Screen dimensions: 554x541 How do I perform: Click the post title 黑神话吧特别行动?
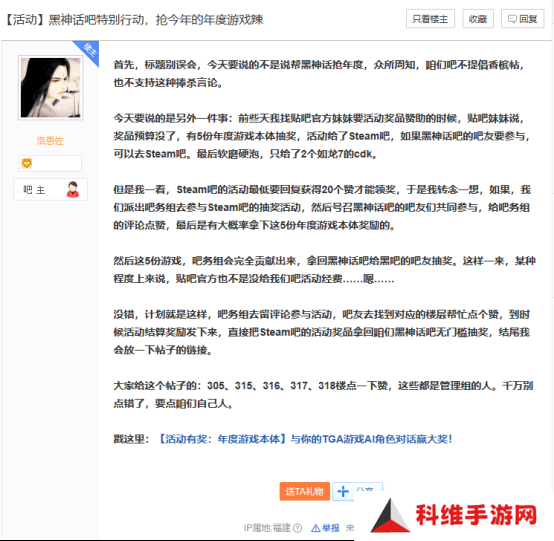tap(96, 19)
